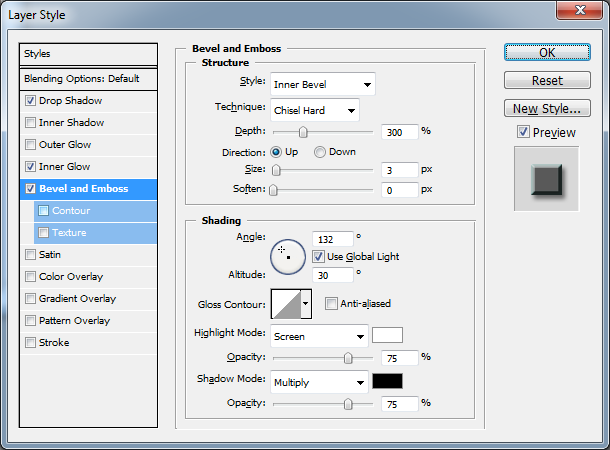
Task: Enable the Texture checkbox
Action: click(x=44, y=233)
